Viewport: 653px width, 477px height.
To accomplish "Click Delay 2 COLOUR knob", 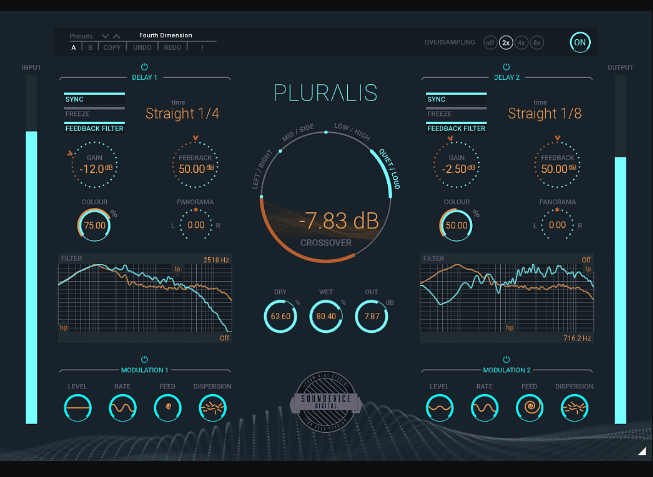I will click(456, 225).
